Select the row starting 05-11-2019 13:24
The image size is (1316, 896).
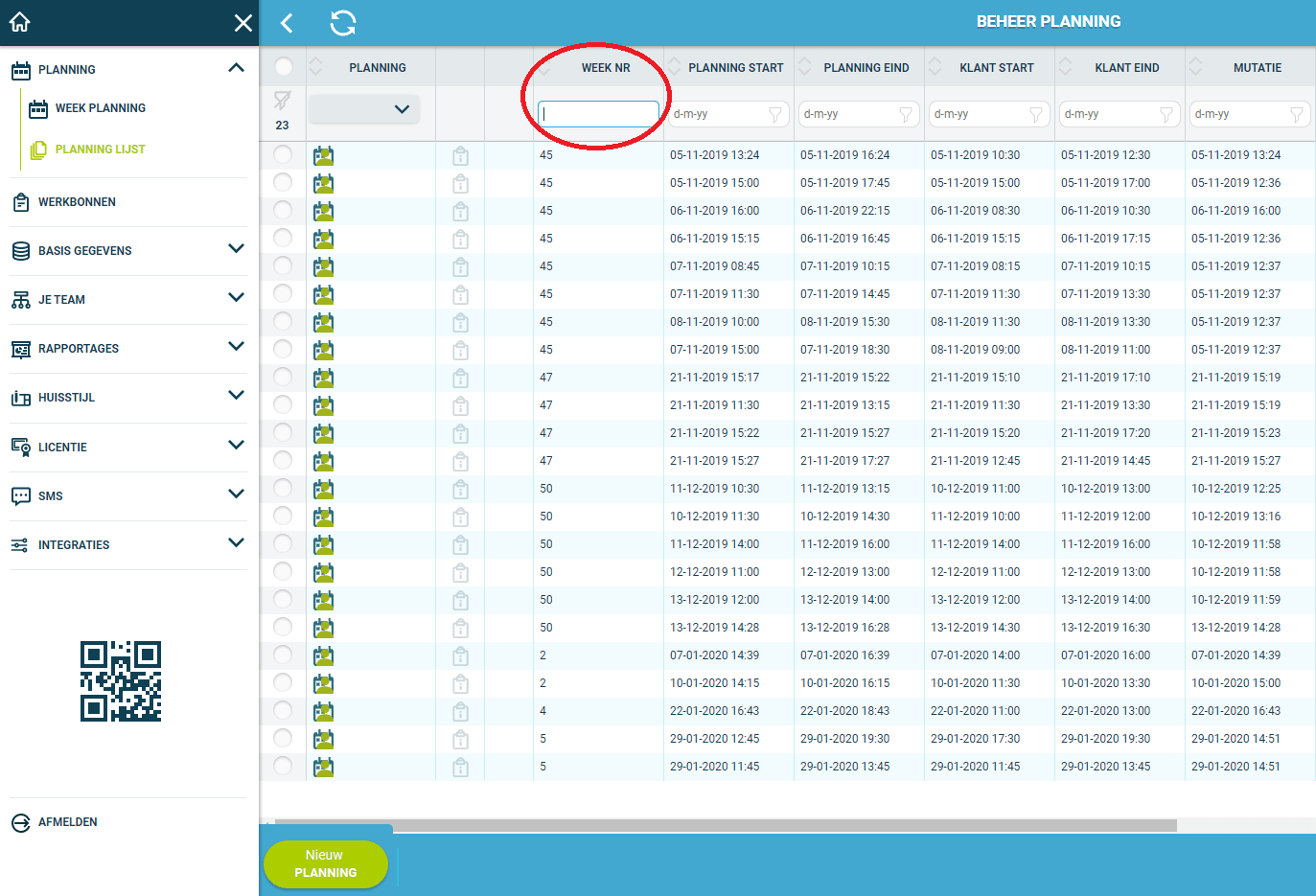tap(283, 154)
